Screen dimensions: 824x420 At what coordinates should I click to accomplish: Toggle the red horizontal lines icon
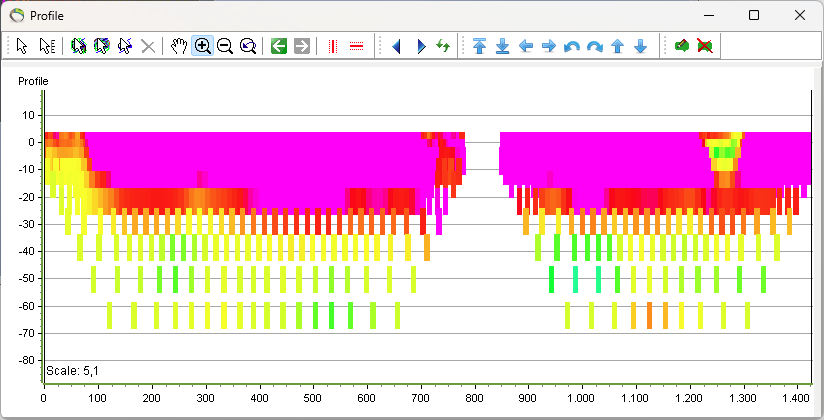click(356, 46)
